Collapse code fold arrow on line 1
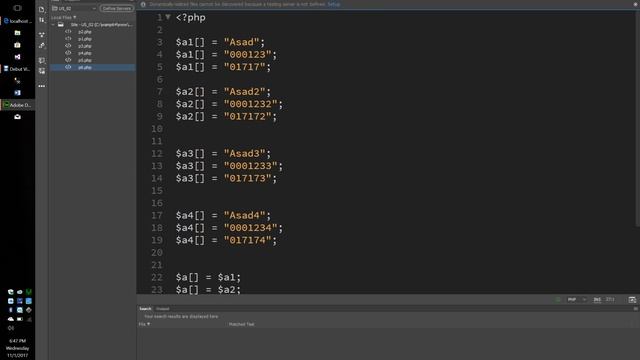Screen dimensions: 640x360 pyautogui.click(x=168, y=17)
